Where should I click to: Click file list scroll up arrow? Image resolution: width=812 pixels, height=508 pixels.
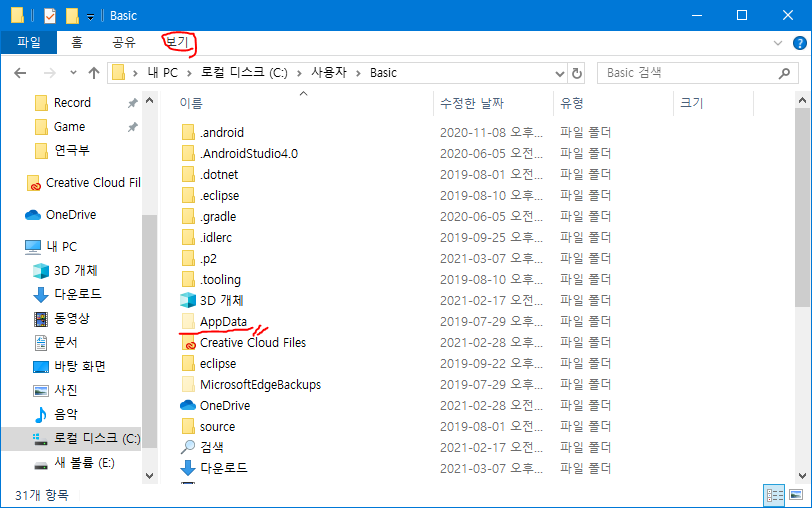click(802, 100)
